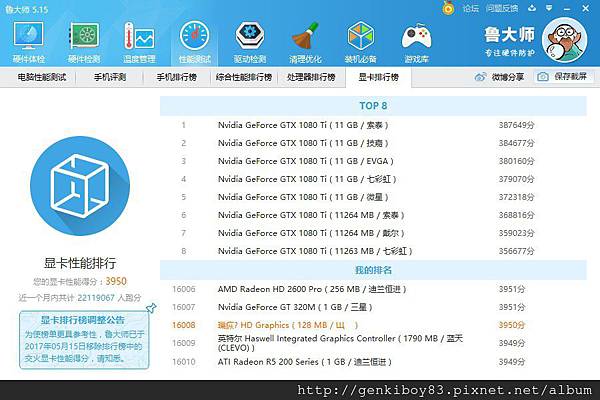Select rank 4 GTX 1080 Ti 11 GB 七彩虹 row
The image size is (600, 400).
click(373, 179)
